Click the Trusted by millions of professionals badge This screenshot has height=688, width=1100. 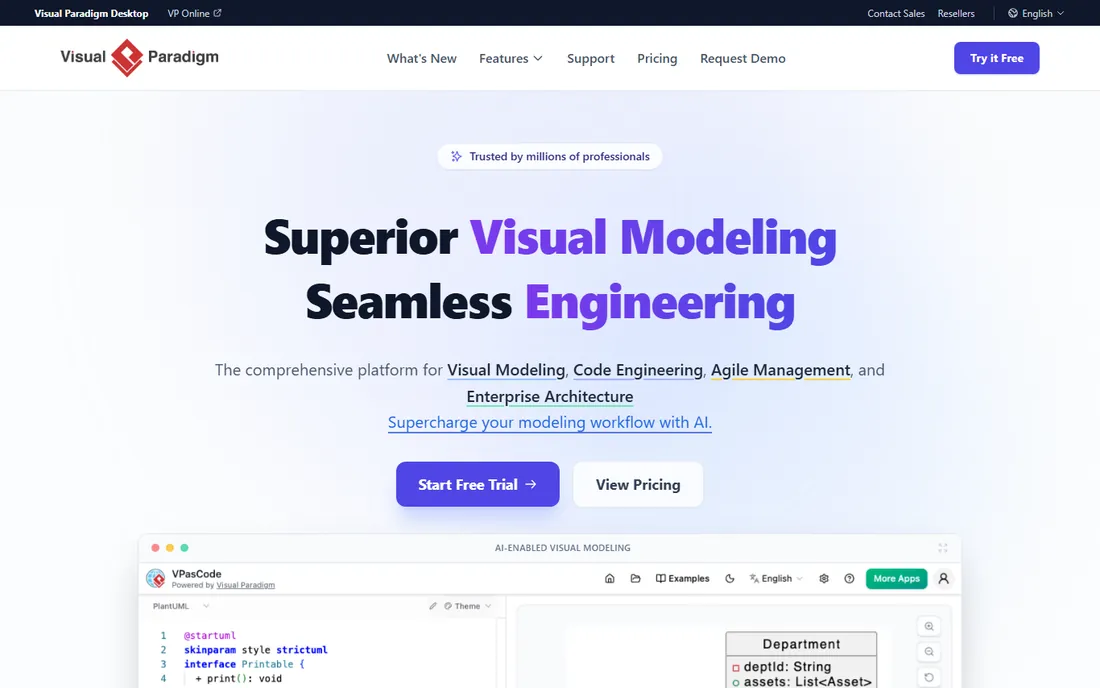click(550, 156)
